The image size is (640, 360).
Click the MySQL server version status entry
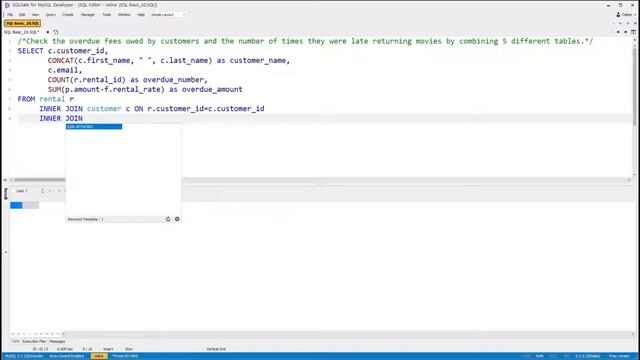[x=24, y=356]
